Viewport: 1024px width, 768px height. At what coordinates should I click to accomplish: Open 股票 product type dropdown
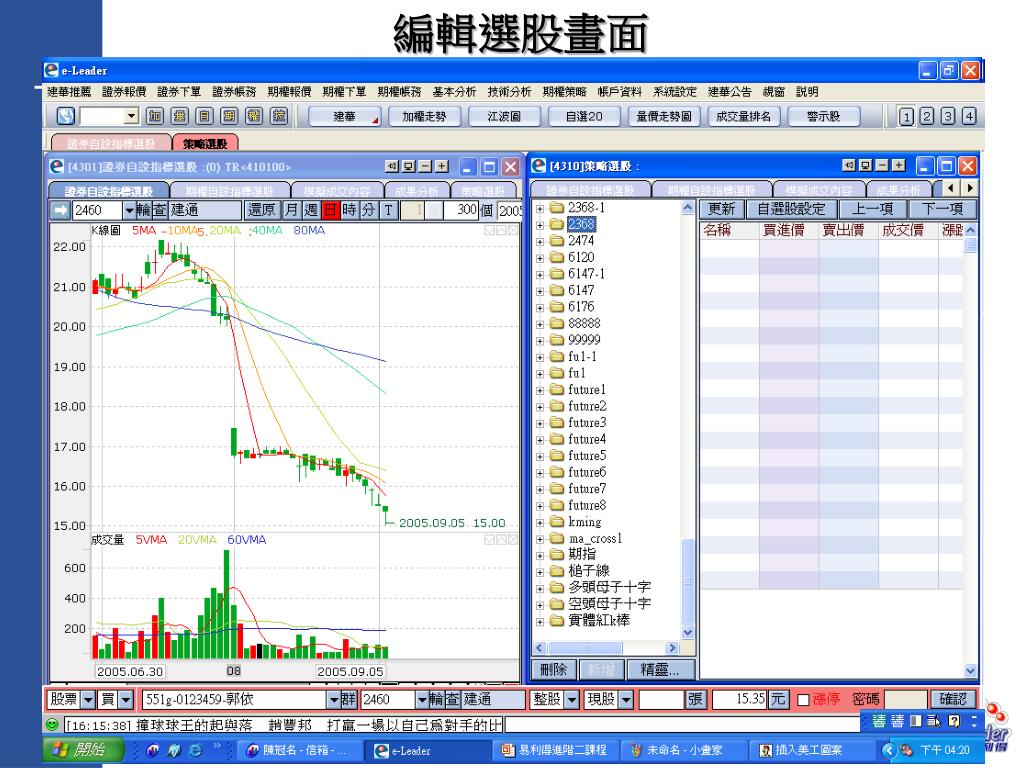[88, 699]
